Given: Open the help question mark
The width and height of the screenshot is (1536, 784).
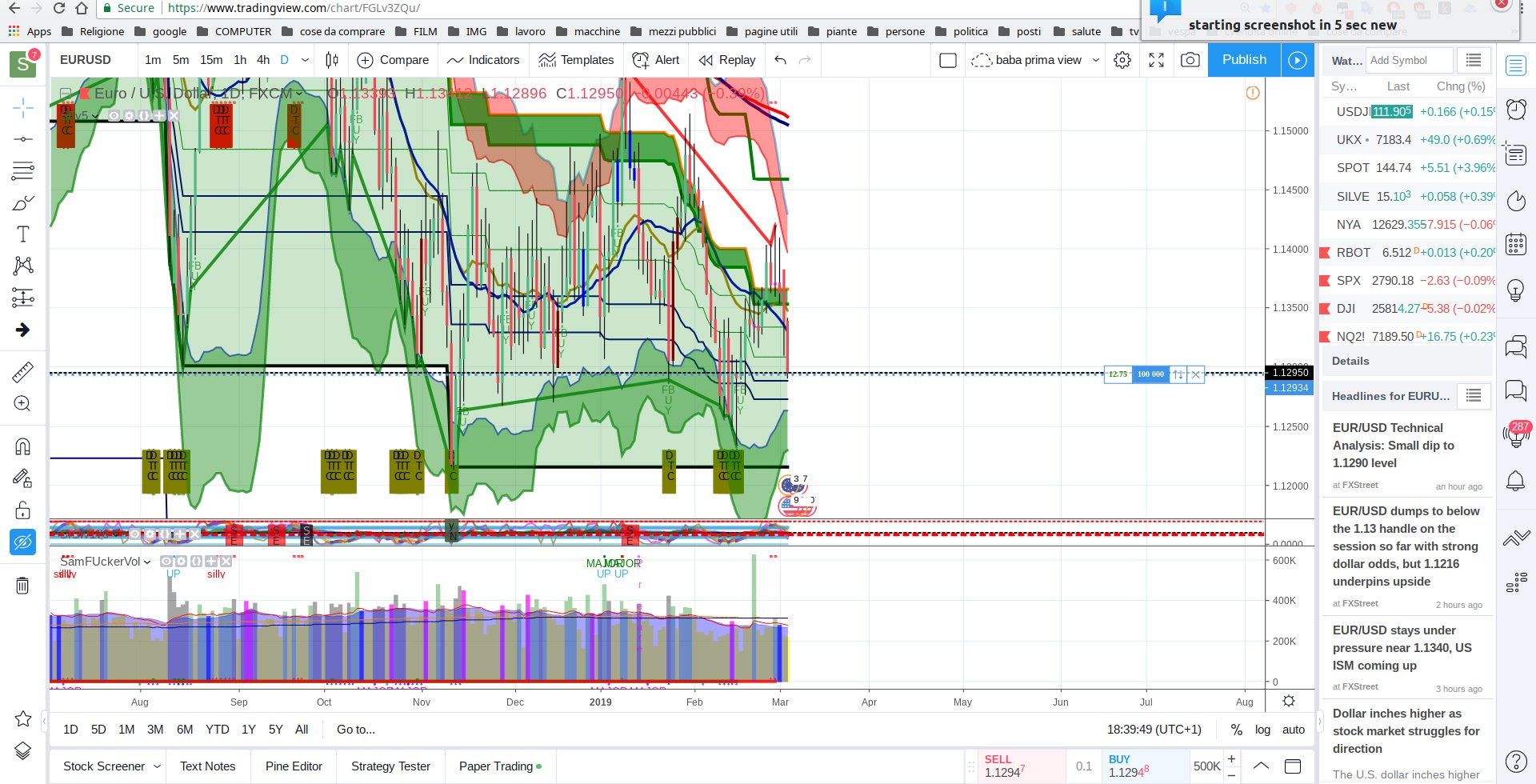Looking at the screenshot, I should [x=1516, y=762].
